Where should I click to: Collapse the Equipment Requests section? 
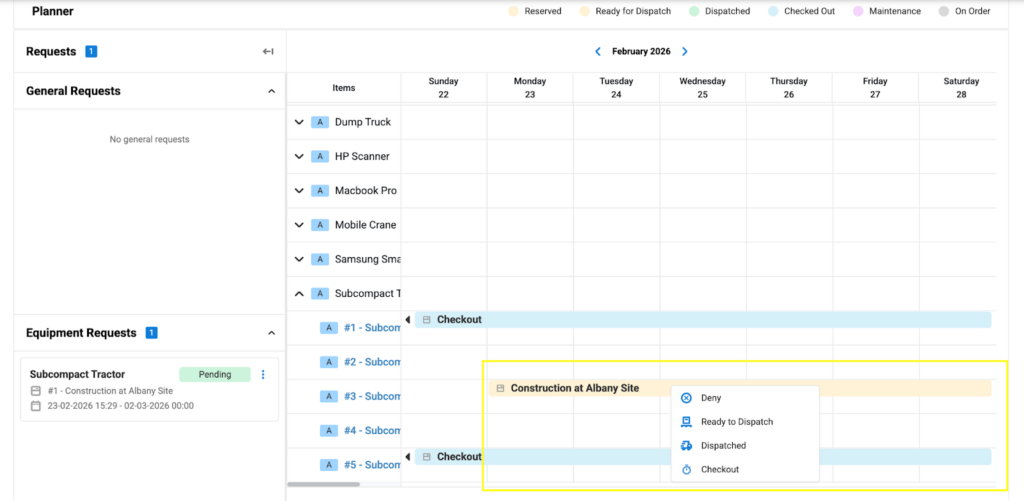(271, 333)
